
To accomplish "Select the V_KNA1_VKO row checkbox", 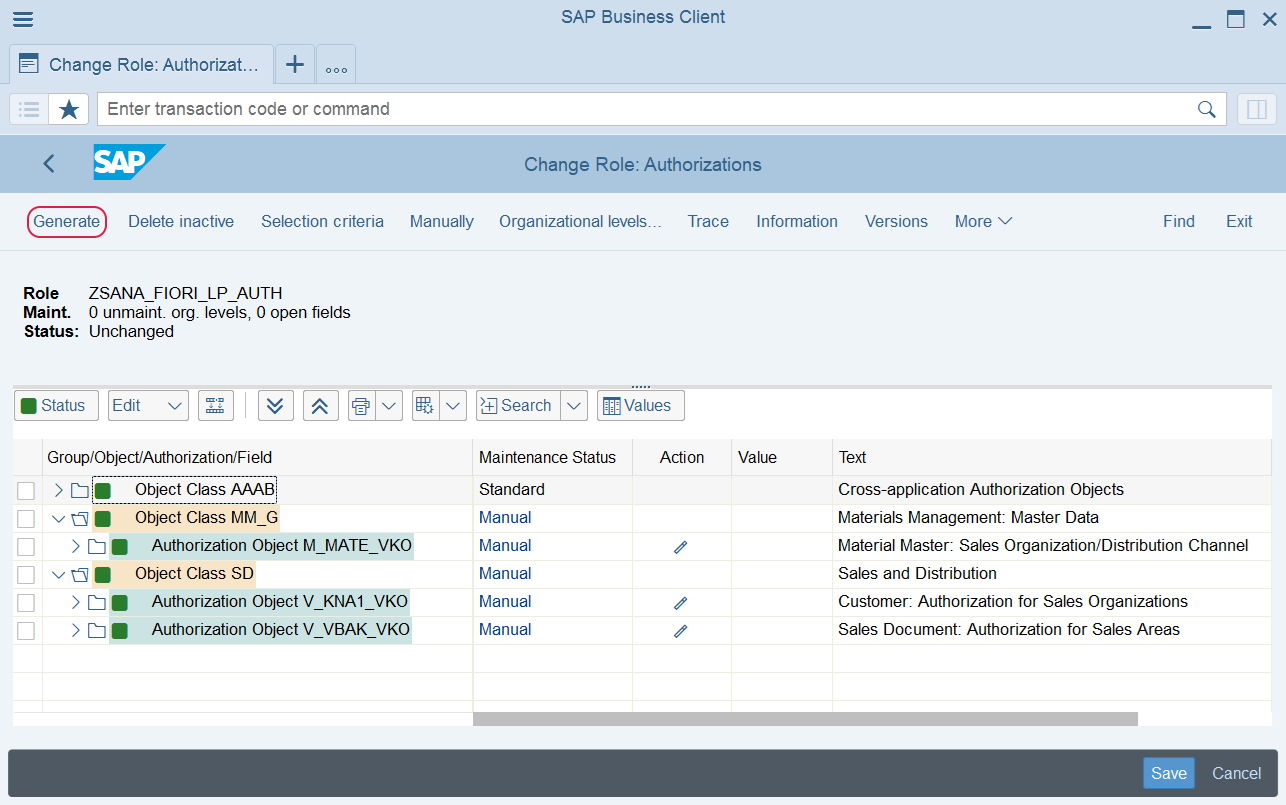I will click(x=26, y=603).
